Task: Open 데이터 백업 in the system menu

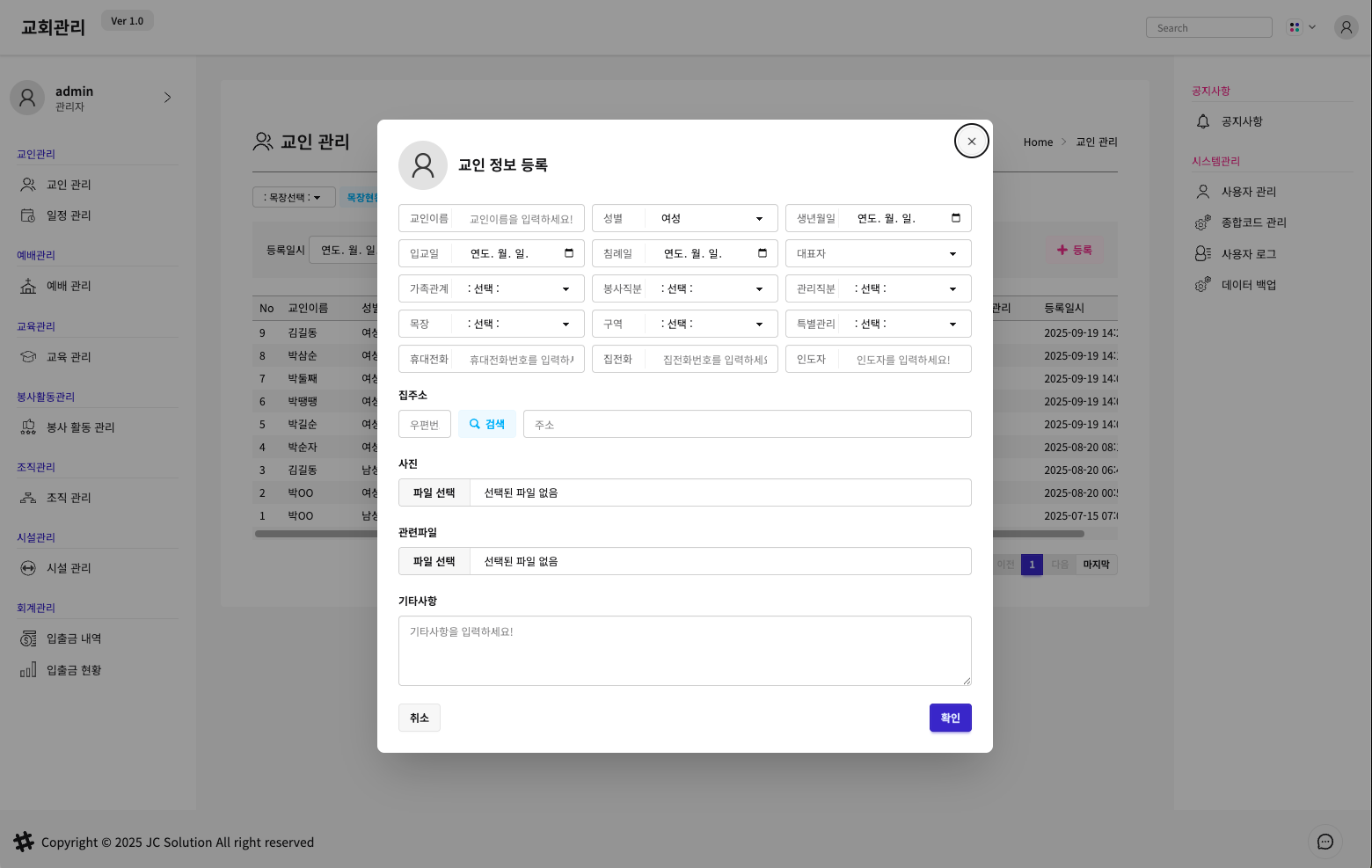Action: pyautogui.click(x=1248, y=285)
